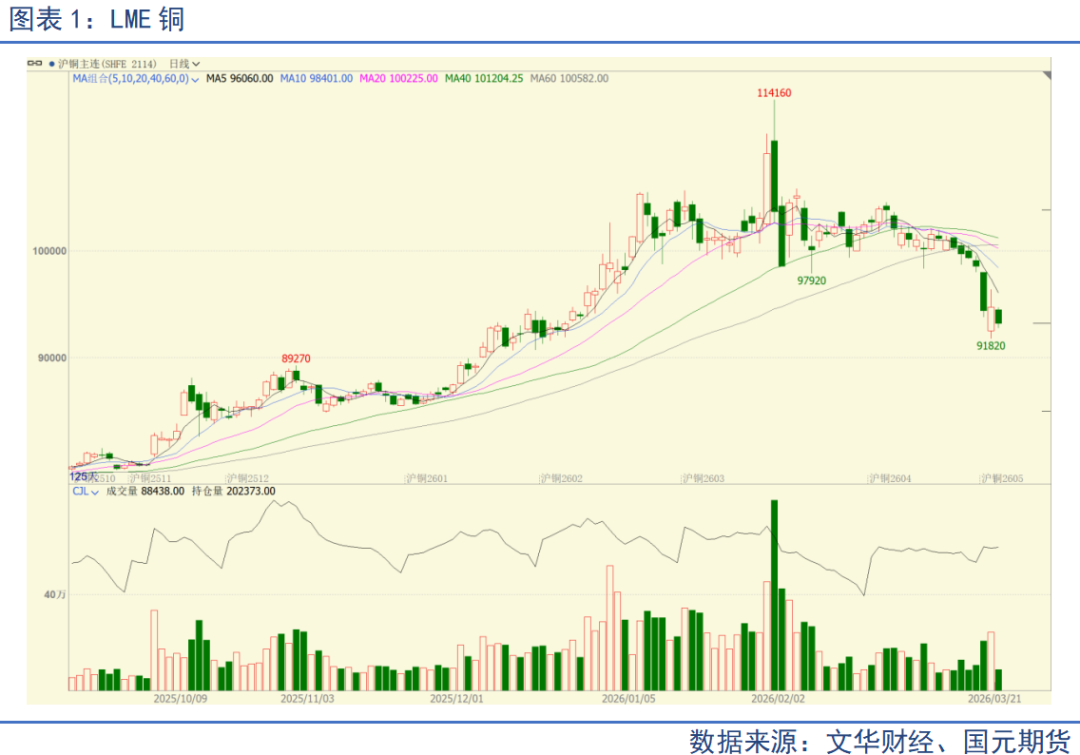
Task: Click the 沪铜2604 contract marker
Action: pyautogui.click(x=890, y=478)
